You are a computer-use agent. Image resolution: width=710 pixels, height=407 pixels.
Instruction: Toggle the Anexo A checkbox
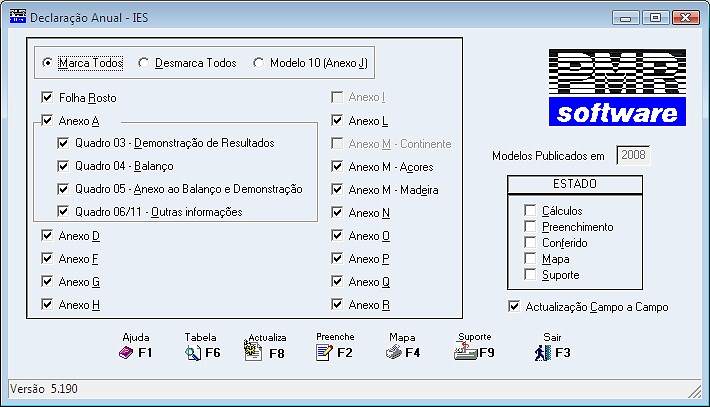click(x=47, y=120)
